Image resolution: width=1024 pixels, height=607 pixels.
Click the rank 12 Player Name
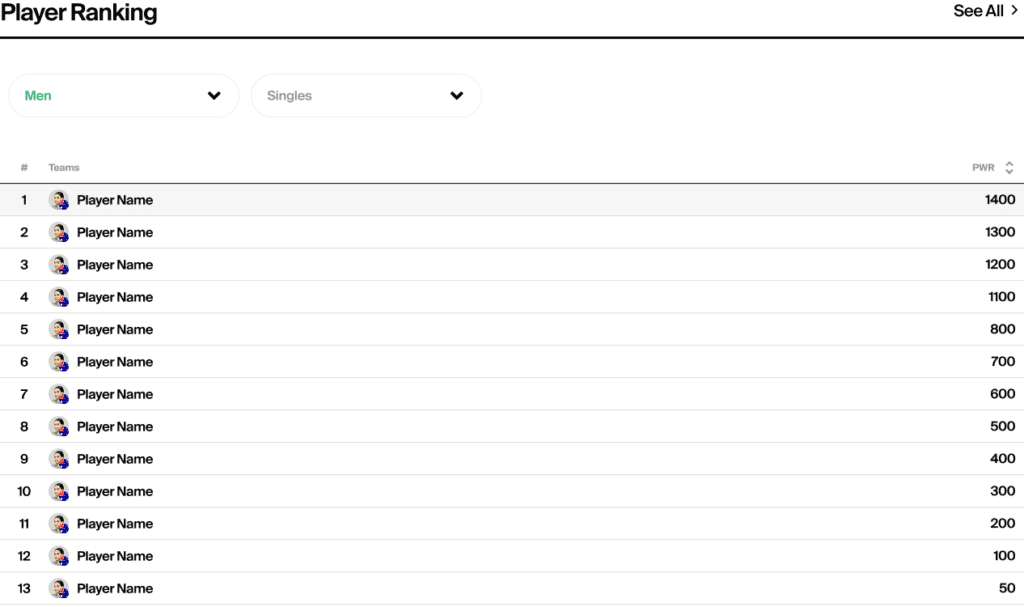115,556
